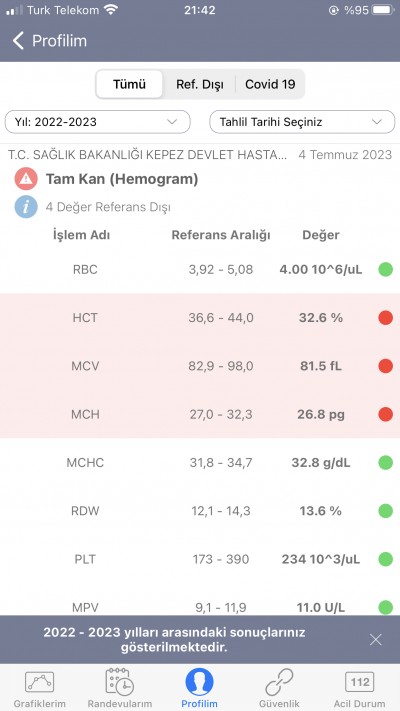The width and height of the screenshot is (400, 711).
Task: Switch to Ref. Dışı filter
Action: (x=200, y=84)
